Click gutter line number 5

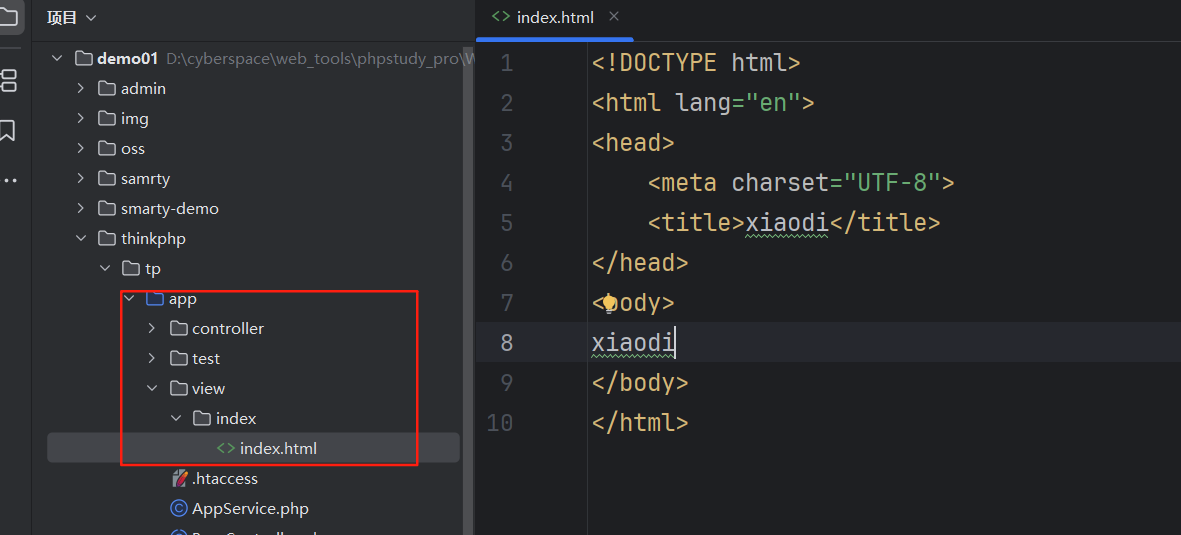click(x=506, y=223)
